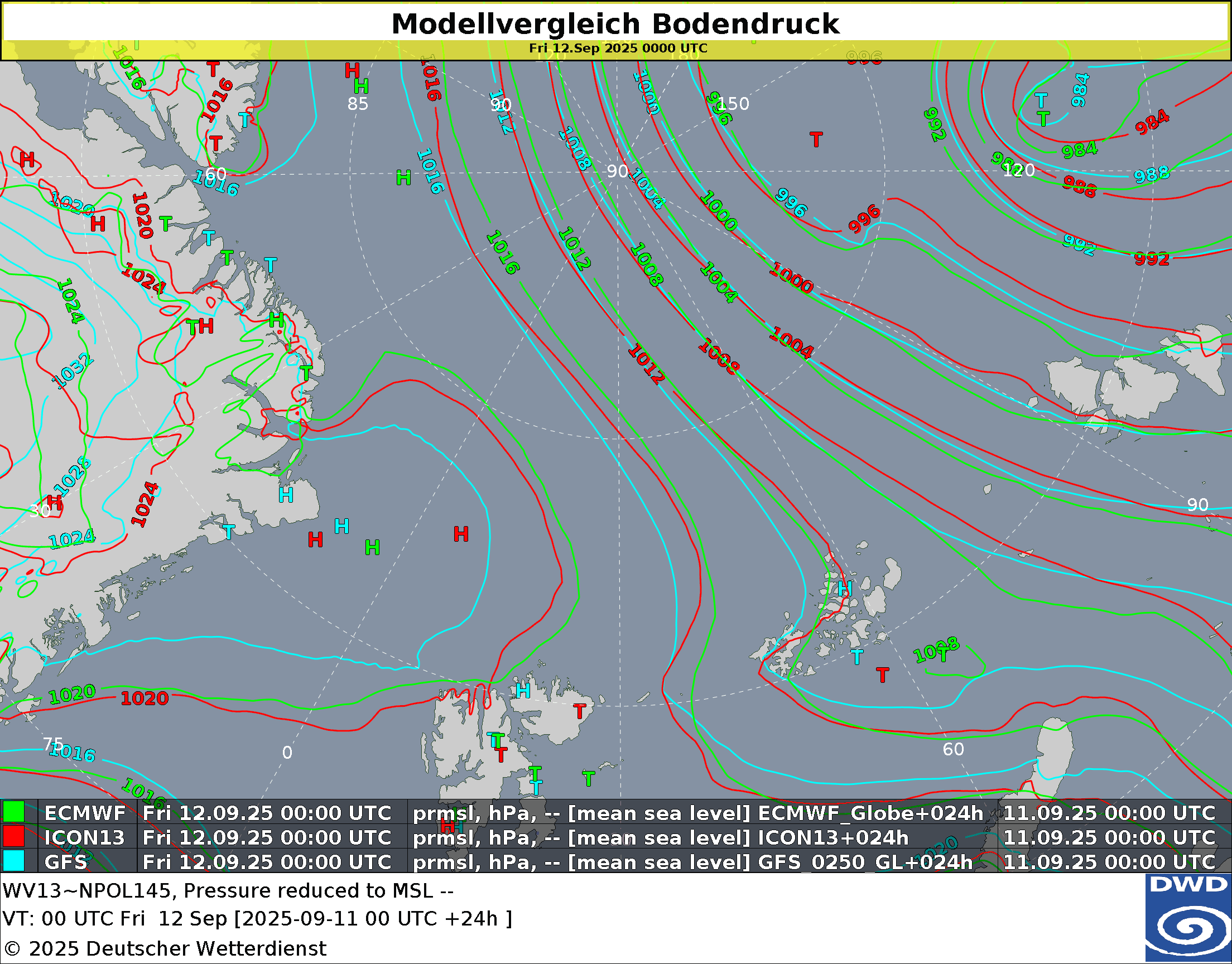
Task: Click the cyan "992" isobar label
Action: pyautogui.click(x=1079, y=244)
